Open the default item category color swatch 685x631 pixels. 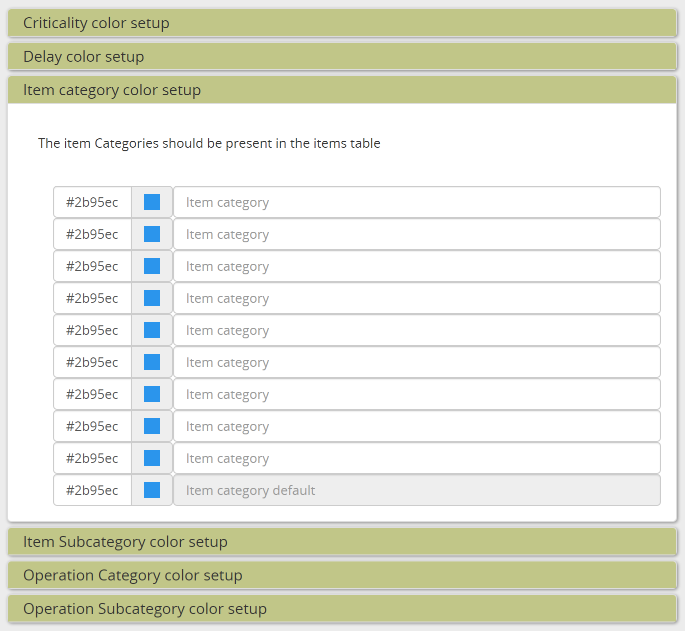152,490
